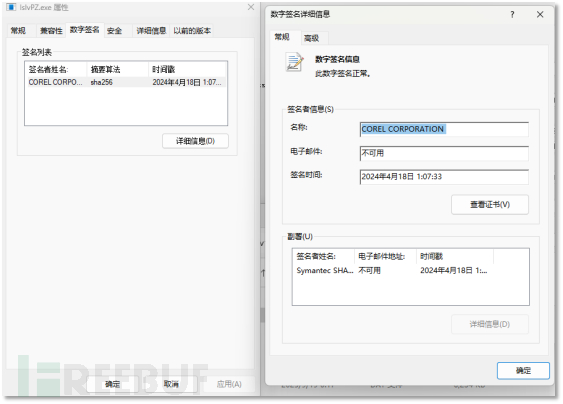Click the 名称 field containing COREL CORPORATION
The image size is (563, 404).
[444, 129]
